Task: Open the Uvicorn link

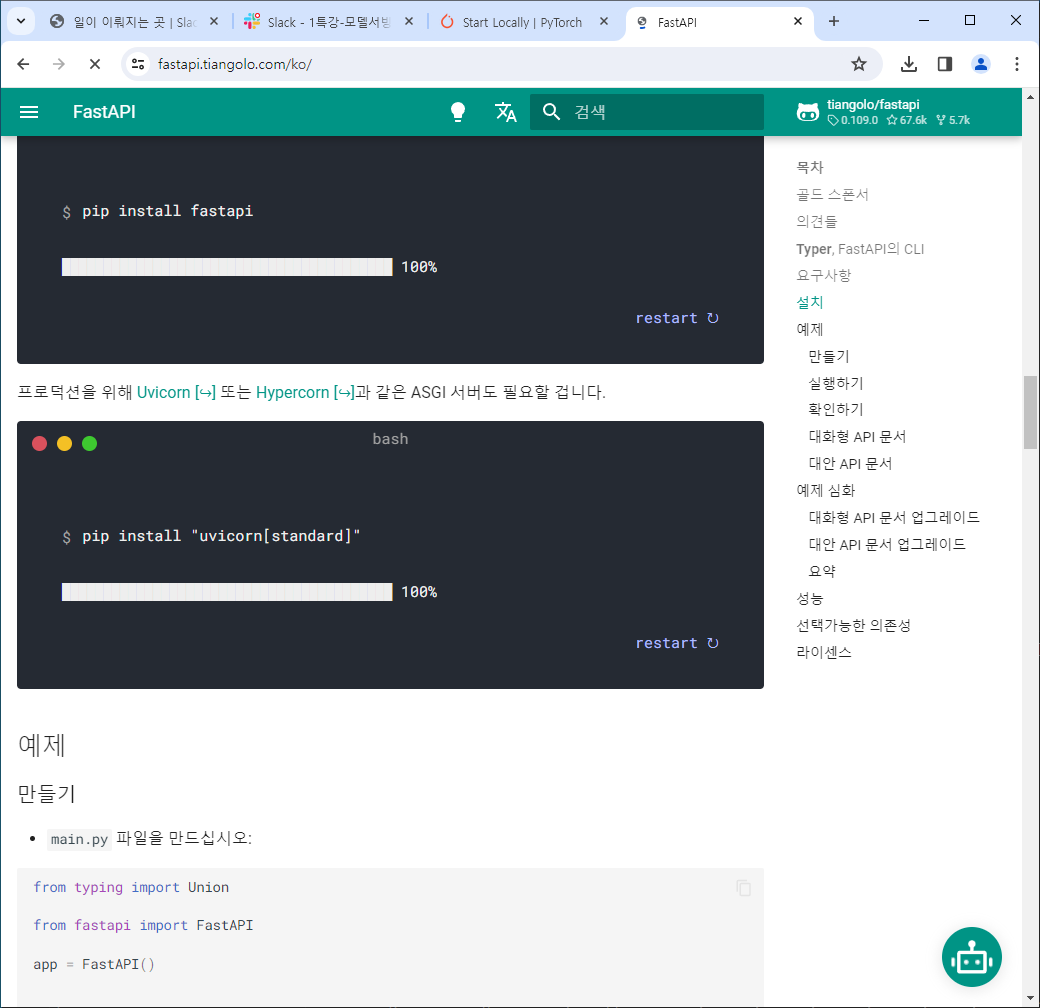Action: pyautogui.click(x=176, y=393)
